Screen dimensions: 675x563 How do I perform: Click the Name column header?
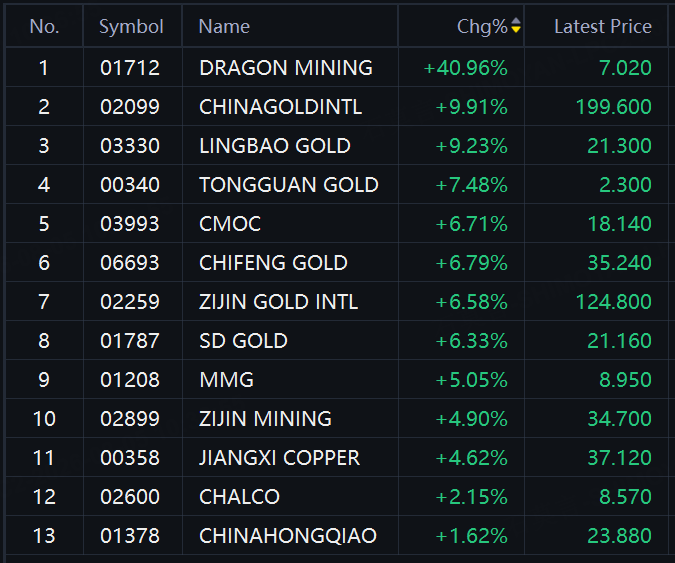[224, 27]
